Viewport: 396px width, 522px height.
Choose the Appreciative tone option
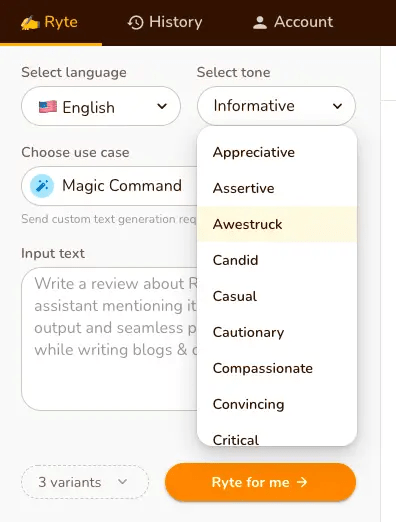[x=277, y=152]
